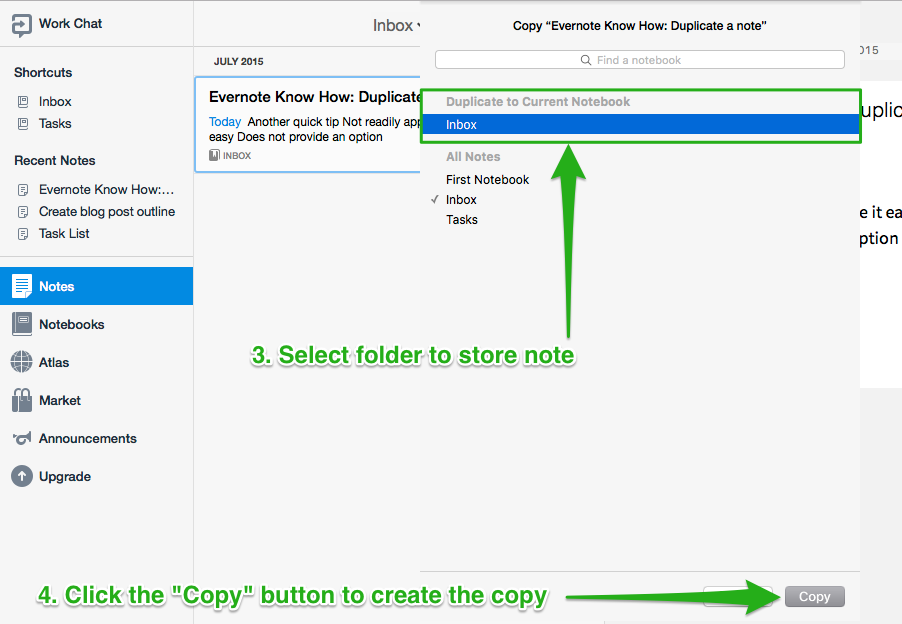The image size is (902, 624).
Task: Click the Market shopping bag icon
Action: [x=22, y=400]
